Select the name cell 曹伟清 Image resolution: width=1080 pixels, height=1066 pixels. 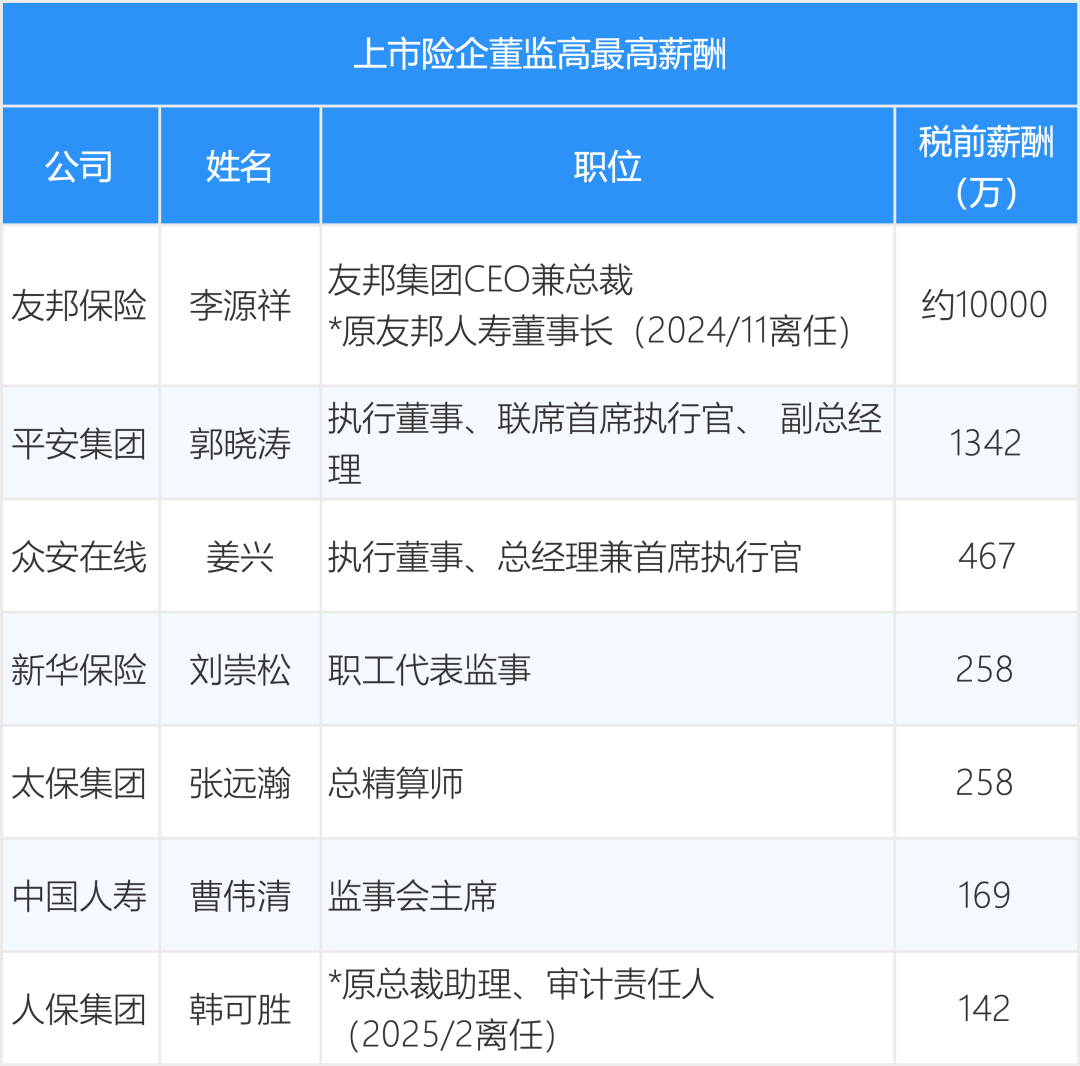pyautogui.click(x=240, y=896)
